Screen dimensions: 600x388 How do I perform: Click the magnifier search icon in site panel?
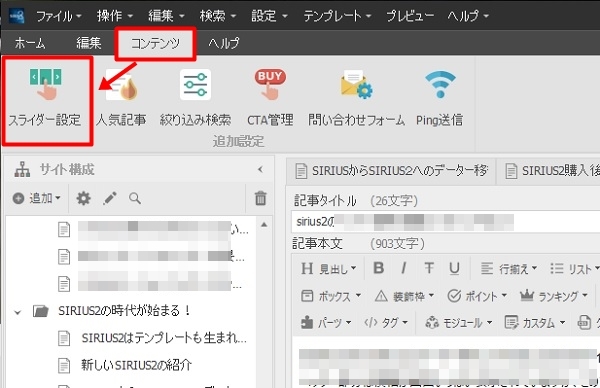[135, 198]
